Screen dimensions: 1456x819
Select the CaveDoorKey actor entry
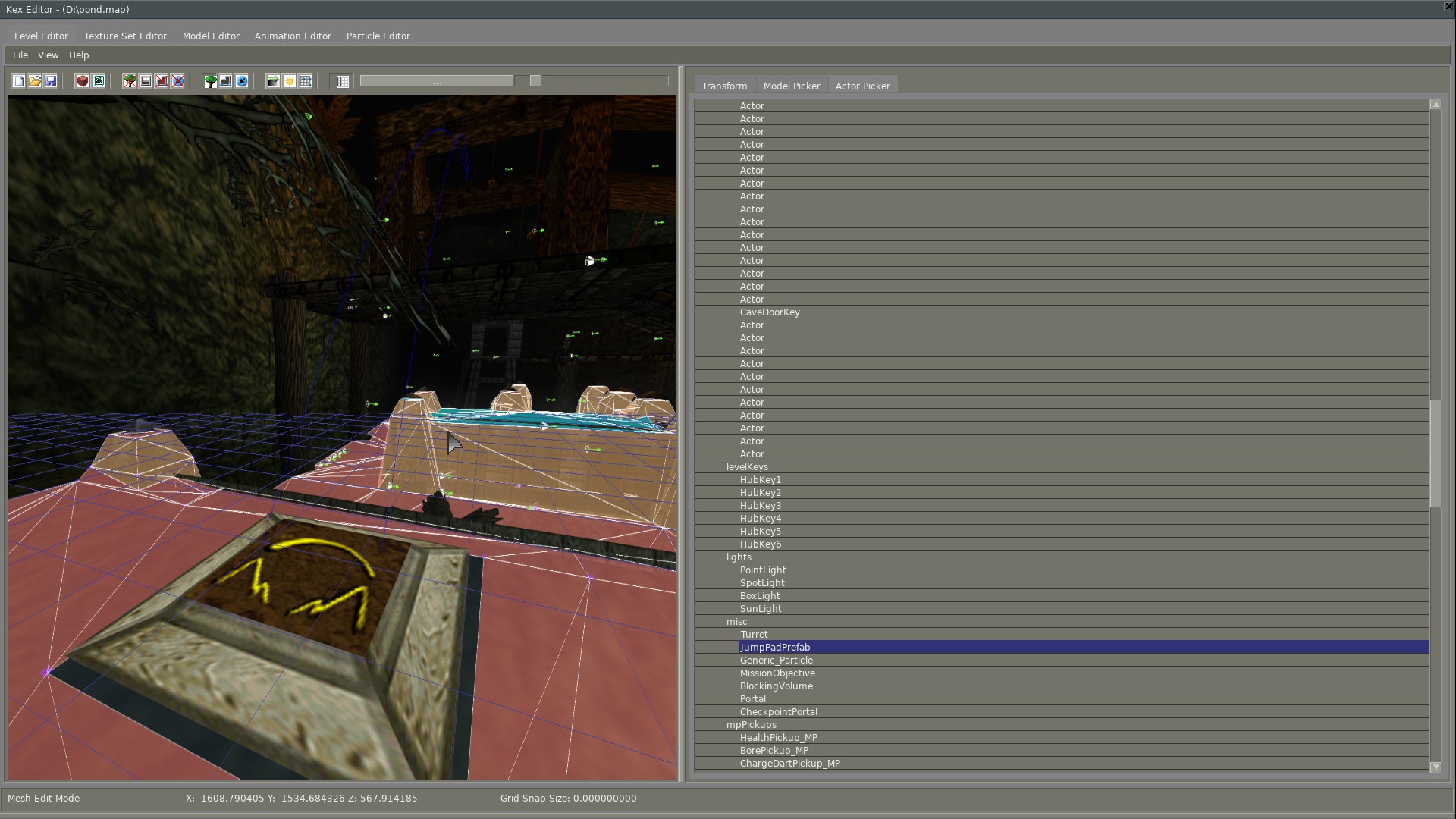(770, 312)
